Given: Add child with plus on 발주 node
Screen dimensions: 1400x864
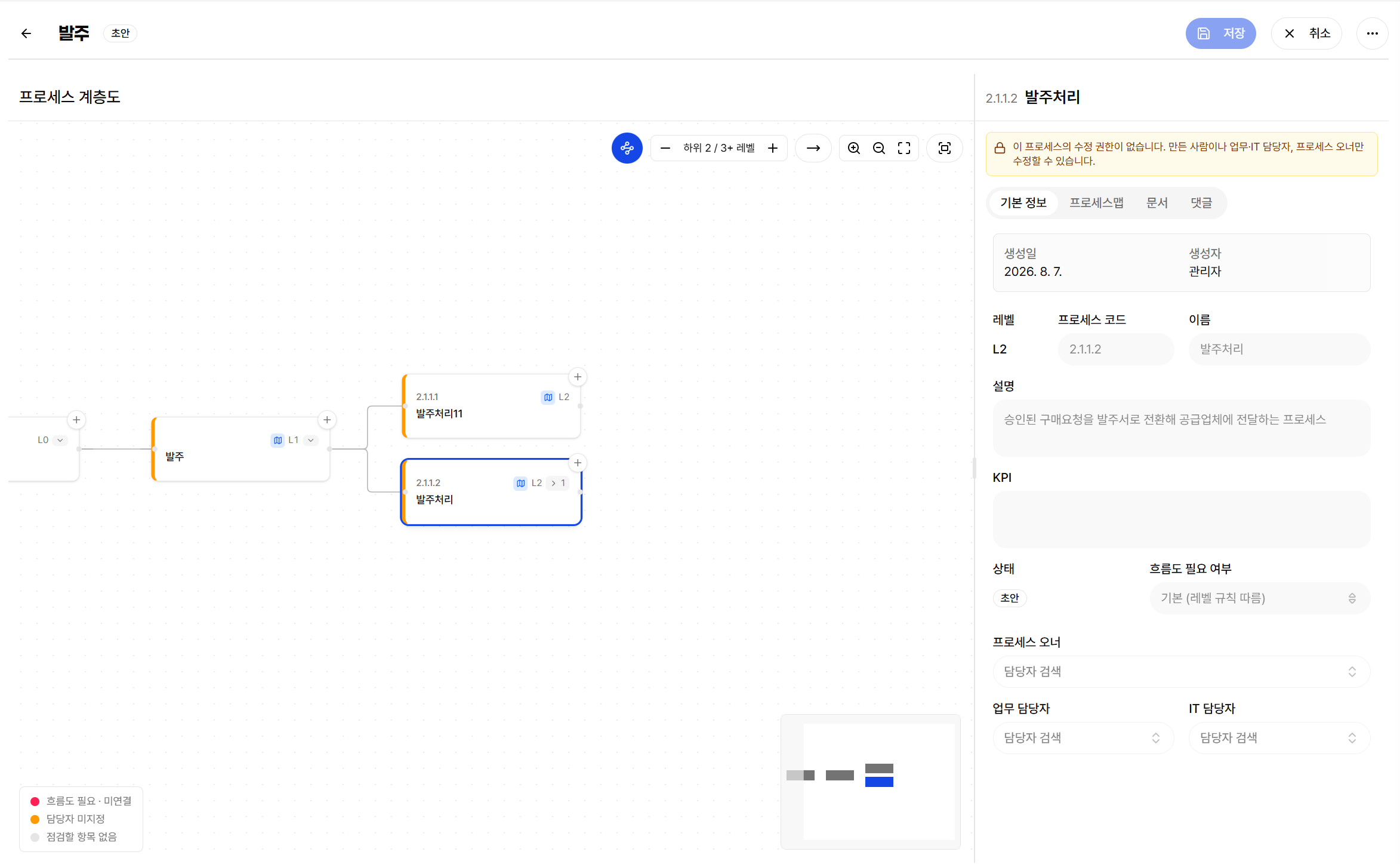Looking at the screenshot, I should tap(327, 420).
